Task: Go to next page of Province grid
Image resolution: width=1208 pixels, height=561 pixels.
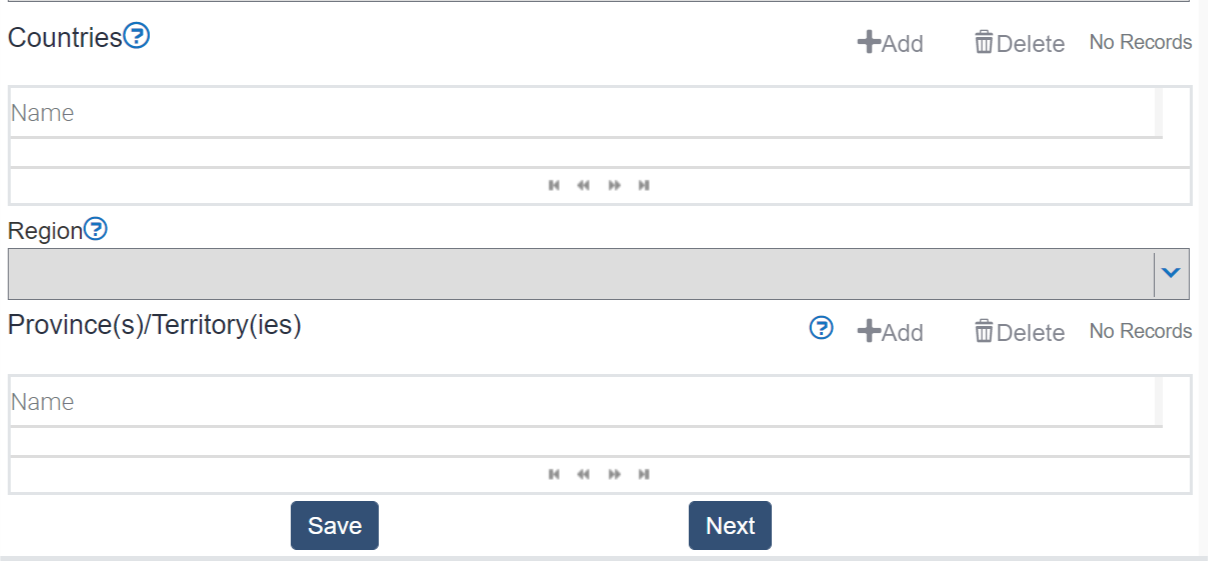Action: pos(614,474)
